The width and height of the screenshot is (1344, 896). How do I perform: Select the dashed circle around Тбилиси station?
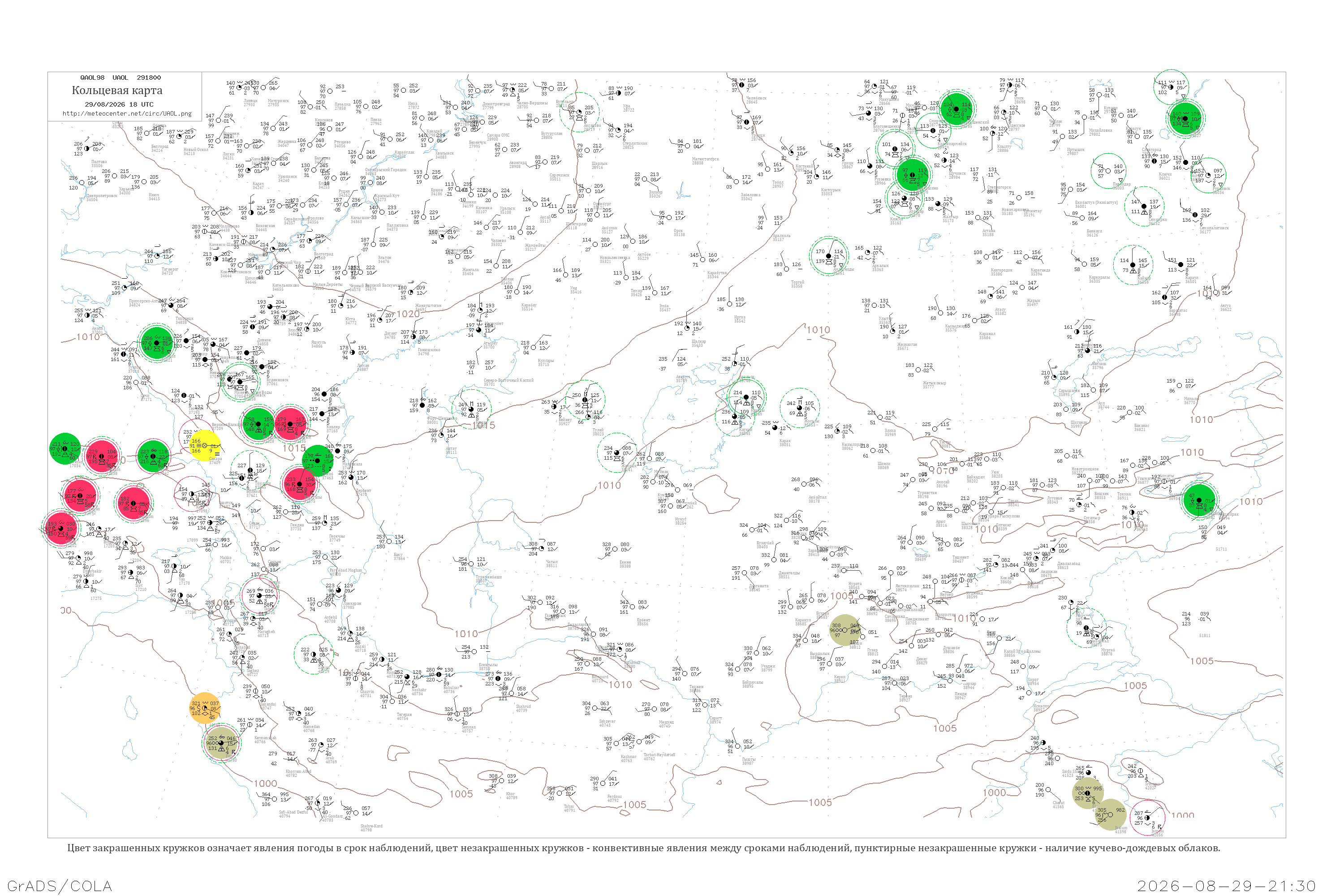250,470
